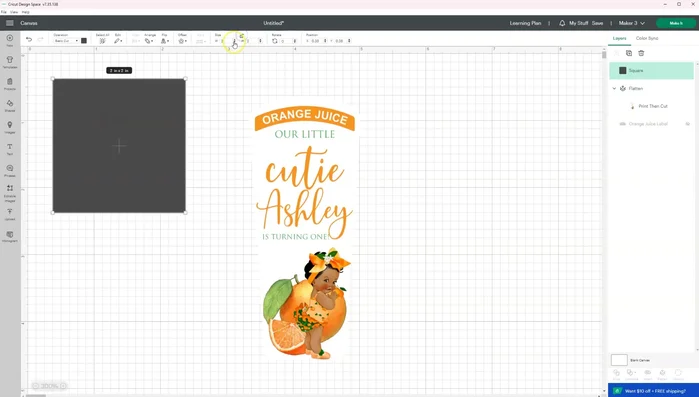Open the Arrange dropdown
699x397 pixels.
tap(149, 41)
